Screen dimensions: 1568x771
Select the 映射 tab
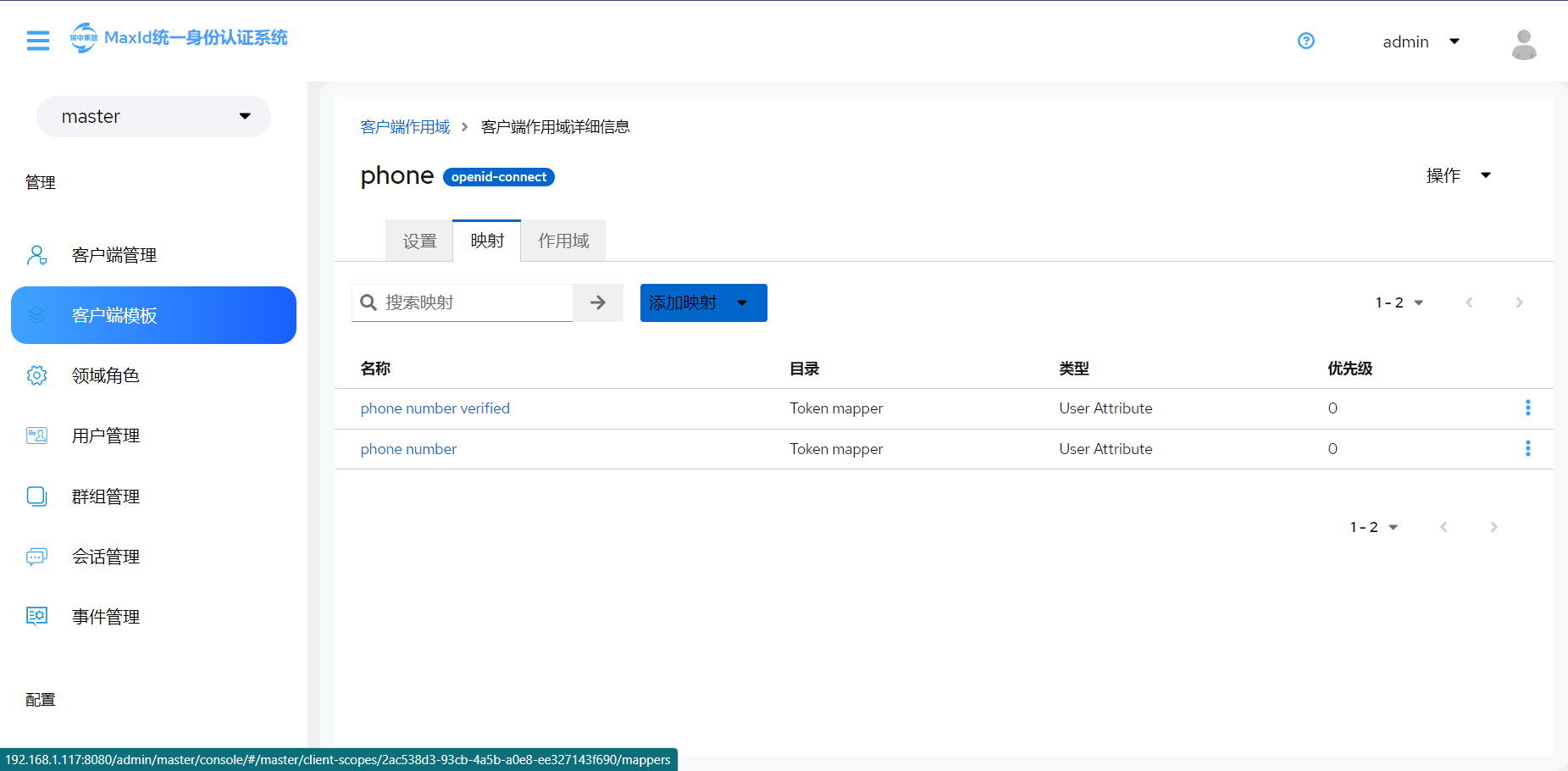[487, 241]
